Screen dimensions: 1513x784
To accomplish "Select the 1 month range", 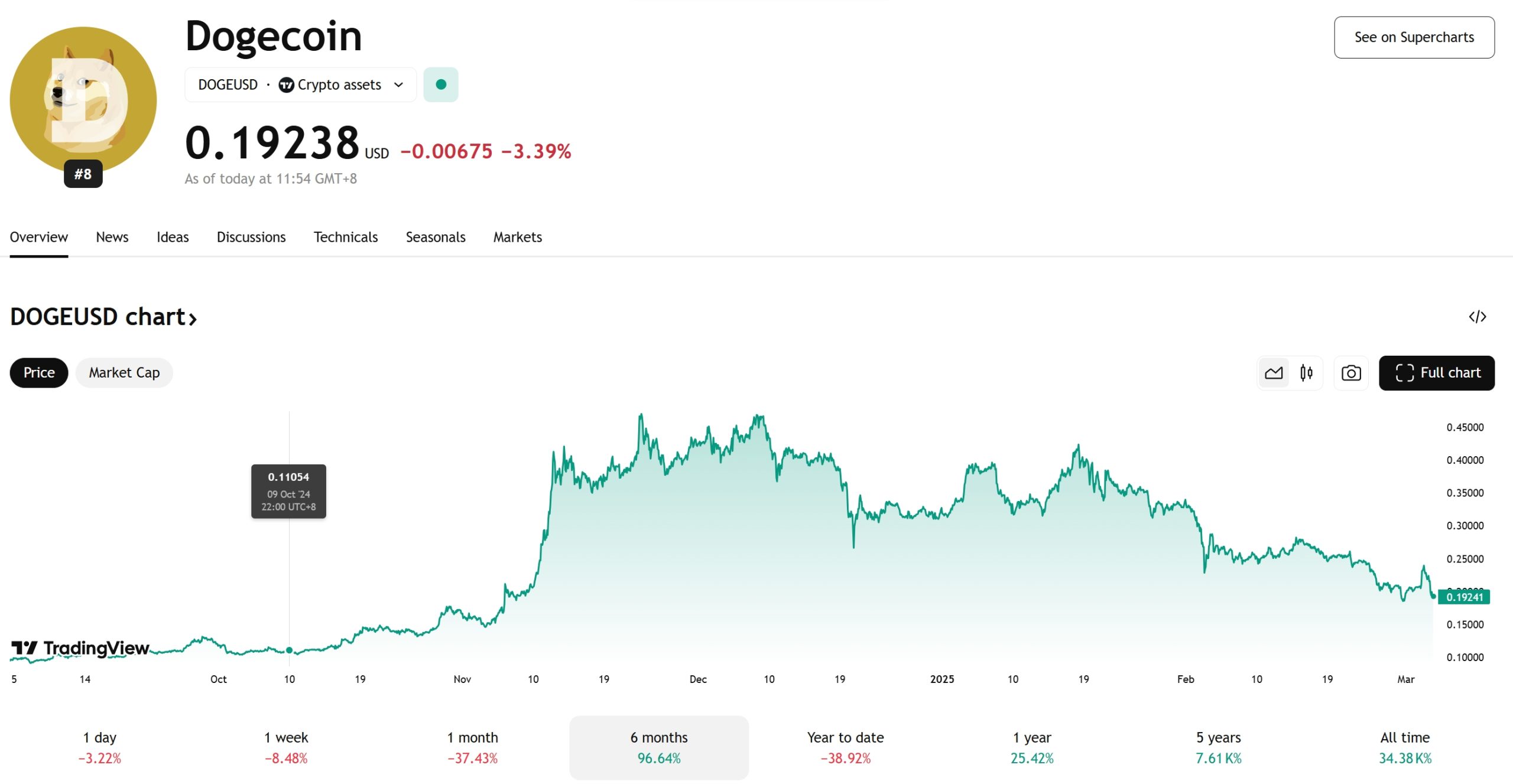I will pos(473,747).
